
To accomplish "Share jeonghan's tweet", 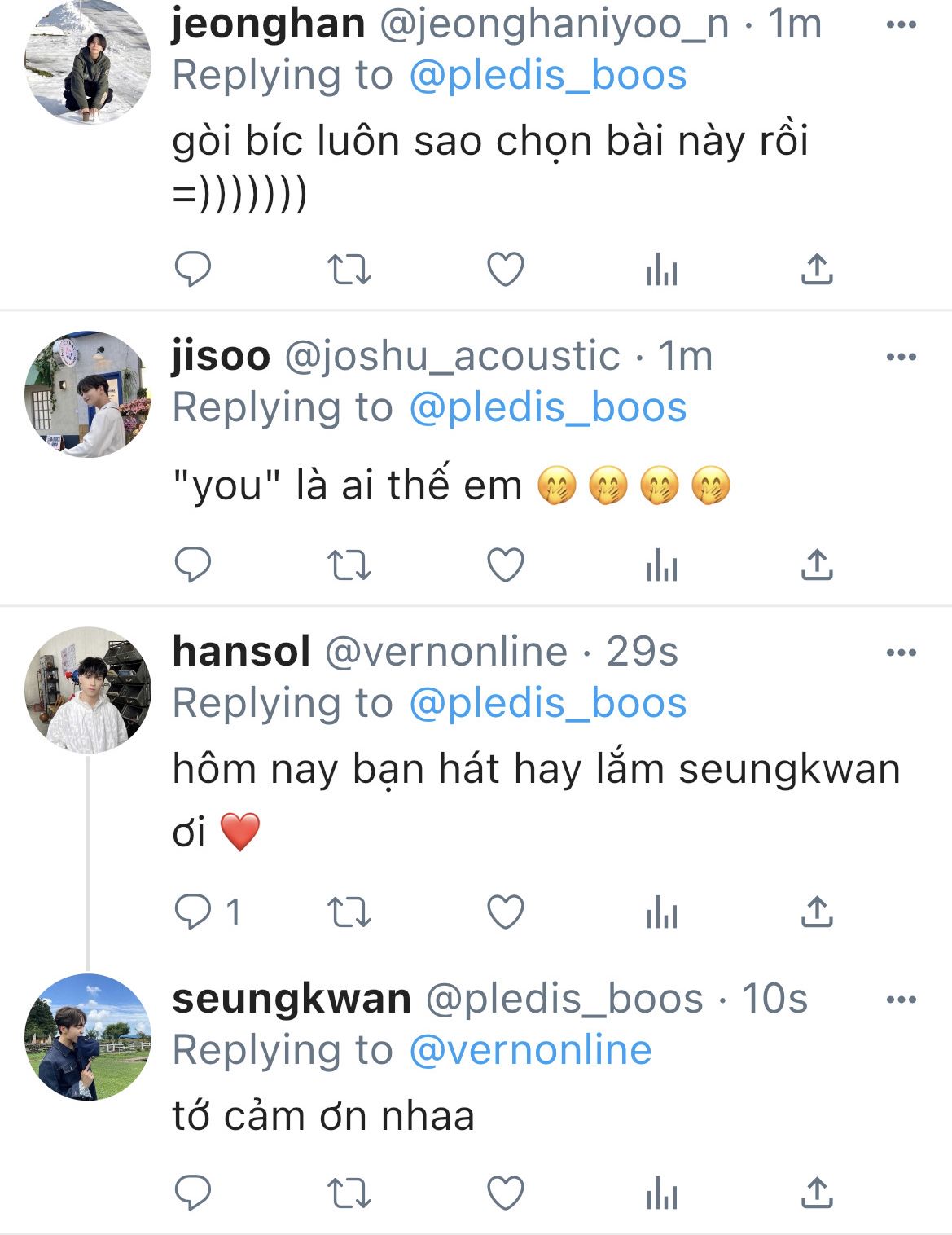I will [816, 269].
